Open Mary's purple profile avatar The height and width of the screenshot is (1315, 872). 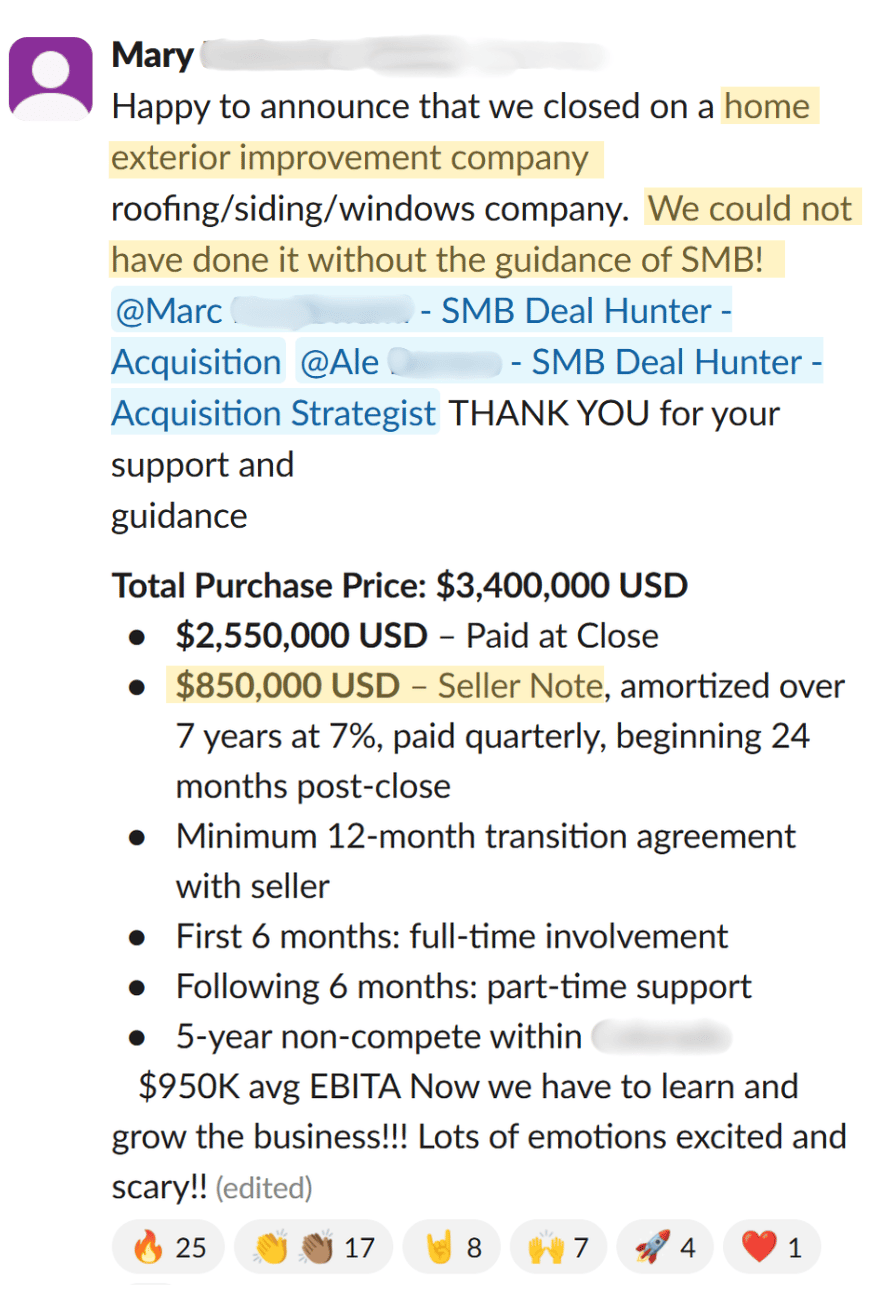pyautogui.click(x=50, y=78)
